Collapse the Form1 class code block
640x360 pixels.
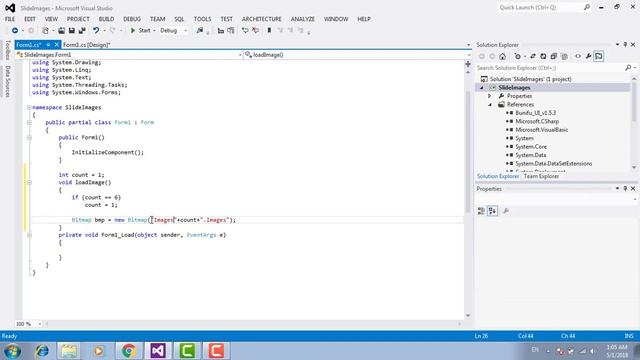(29, 122)
